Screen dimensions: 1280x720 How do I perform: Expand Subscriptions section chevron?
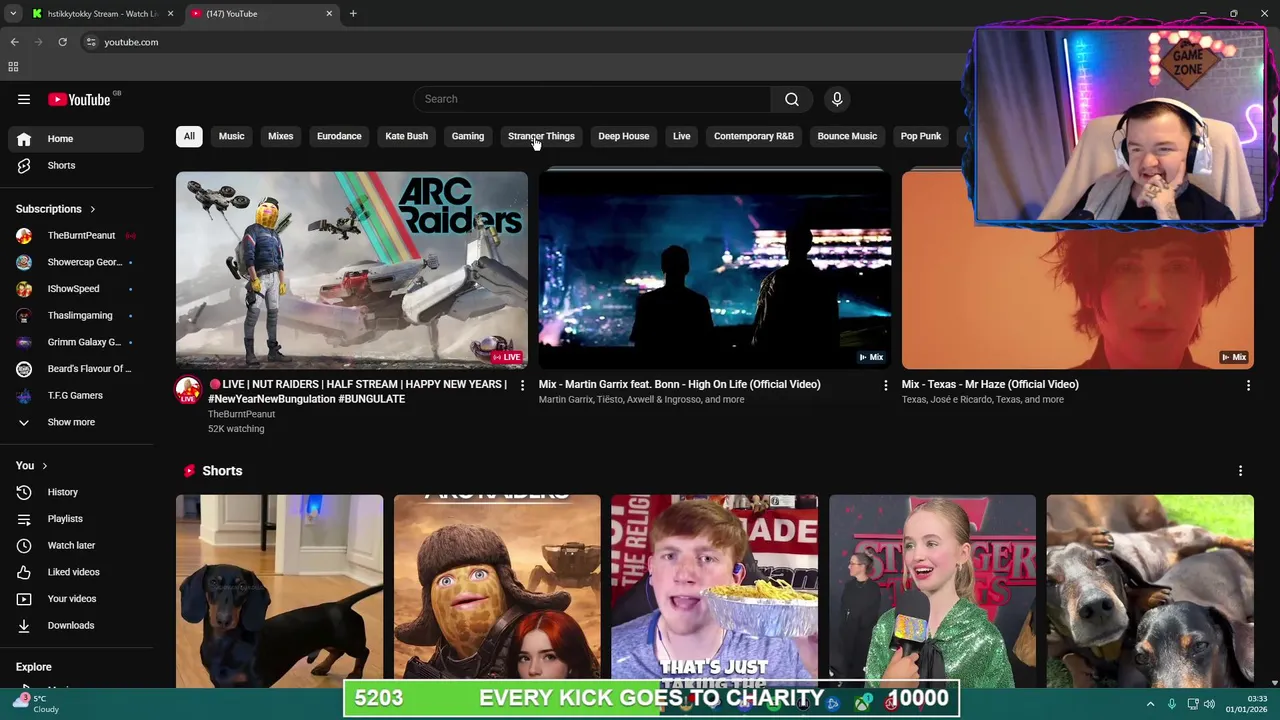(x=92, y=209)
